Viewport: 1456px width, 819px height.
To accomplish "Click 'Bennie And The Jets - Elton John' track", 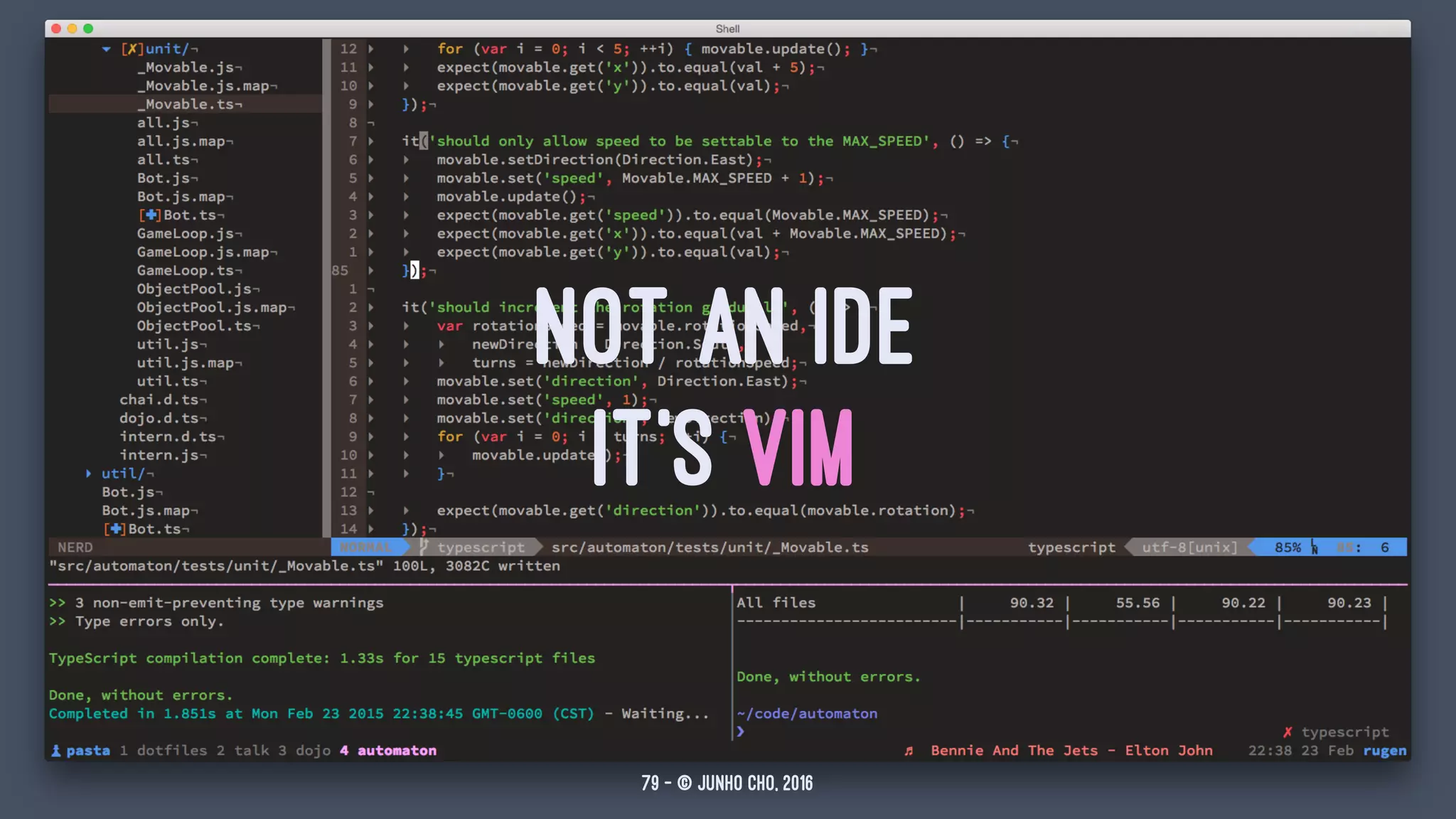I will coord(1071,751).
